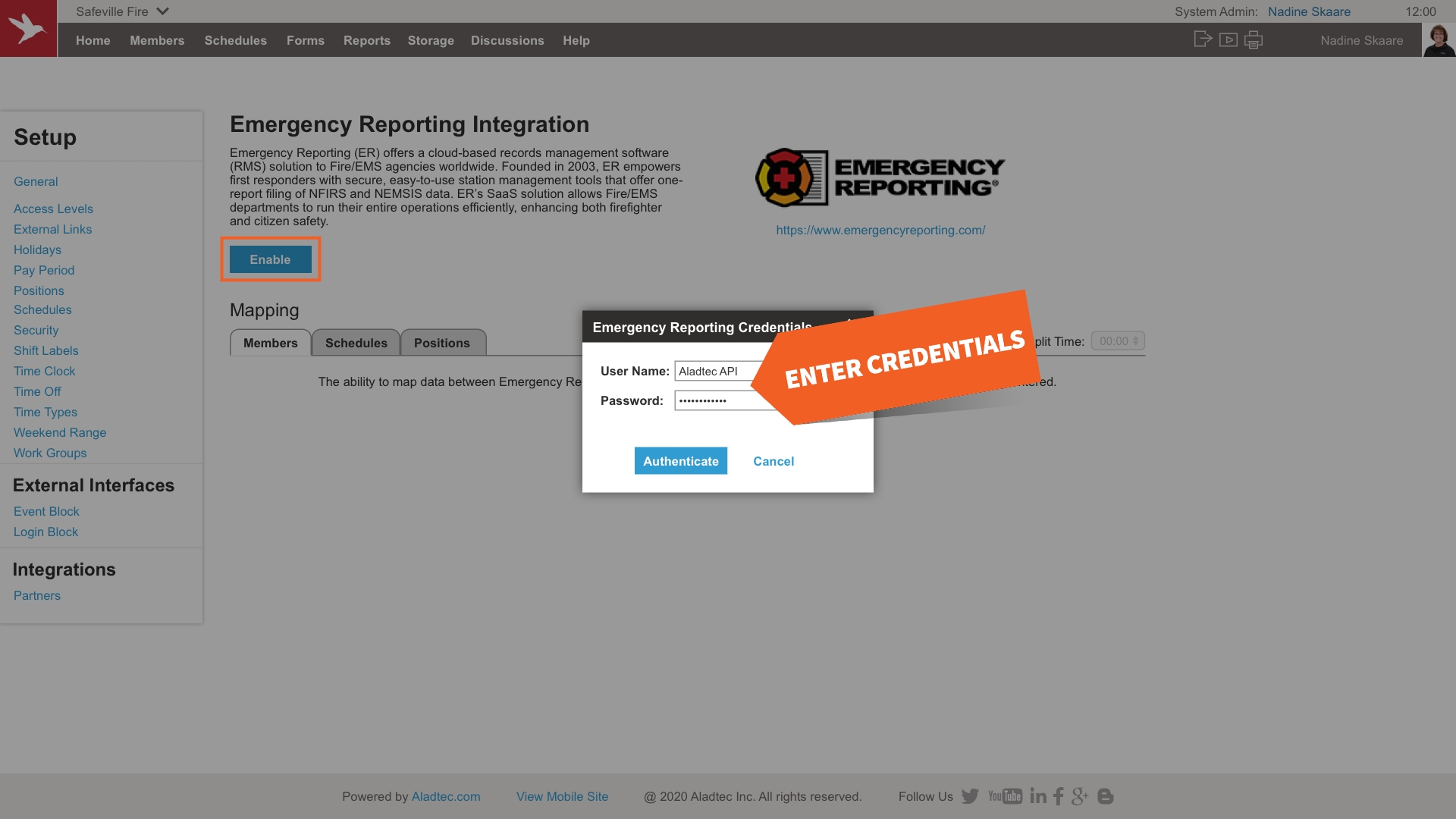Select the Schedules mapping tab
The width and height of the screenshot is (1456, 819).
click(355, 343)
